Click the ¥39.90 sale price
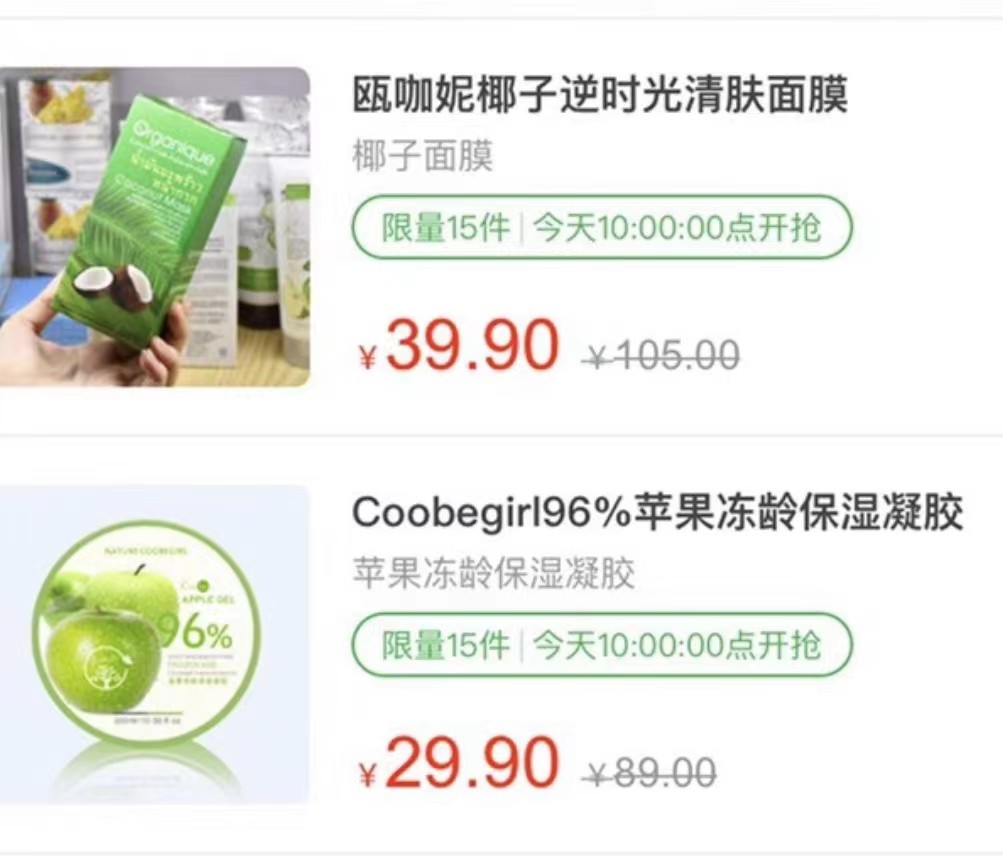 [x=459, y=346]
